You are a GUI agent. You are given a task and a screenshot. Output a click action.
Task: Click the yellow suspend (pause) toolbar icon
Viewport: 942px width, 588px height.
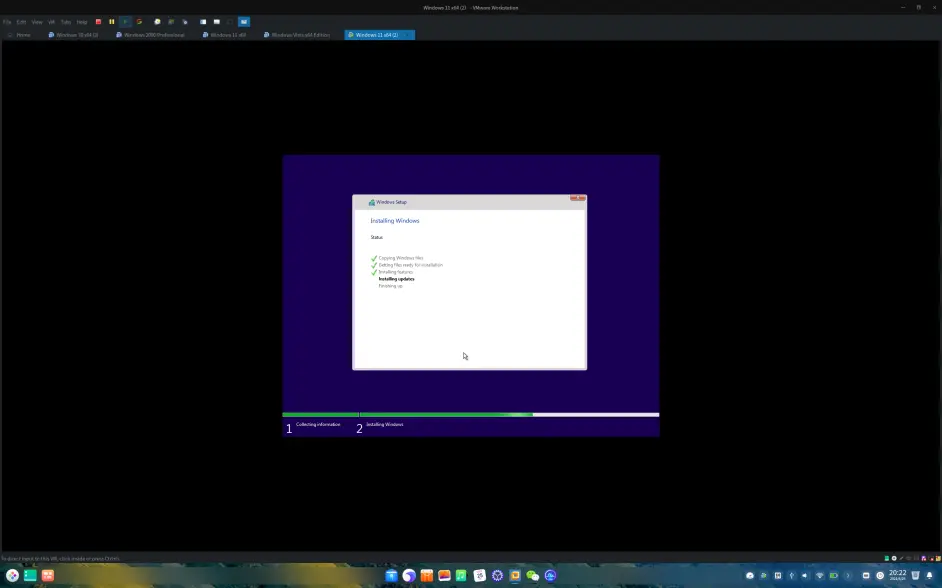point(112,22)
